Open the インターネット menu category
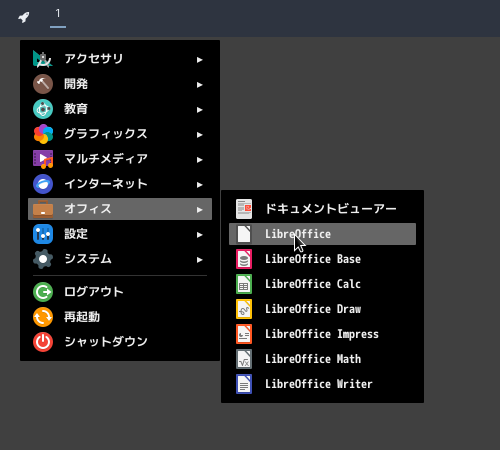 120,184
